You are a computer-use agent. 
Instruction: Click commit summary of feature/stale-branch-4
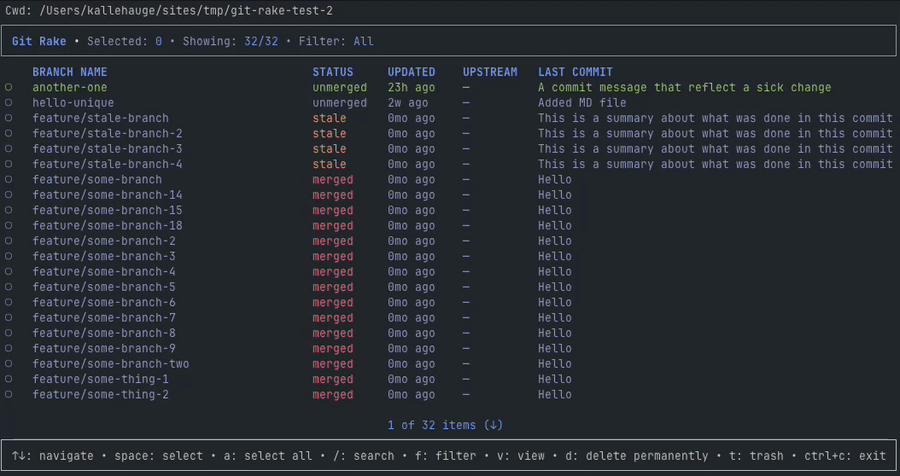coord(715,165)
